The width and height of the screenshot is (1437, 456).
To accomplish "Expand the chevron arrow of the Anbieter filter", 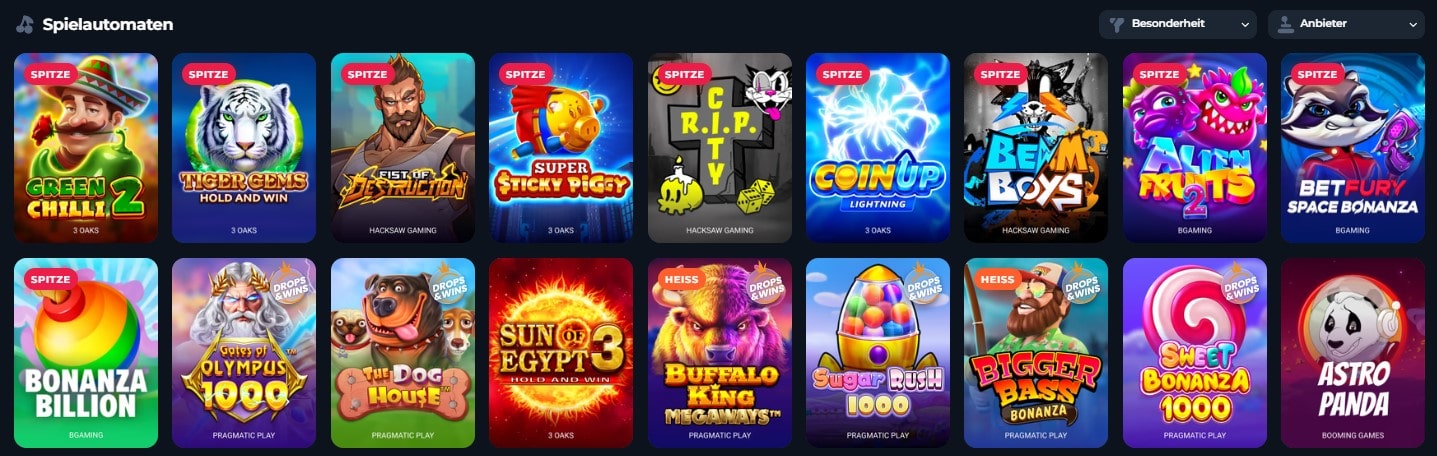I will point(1413,25).
